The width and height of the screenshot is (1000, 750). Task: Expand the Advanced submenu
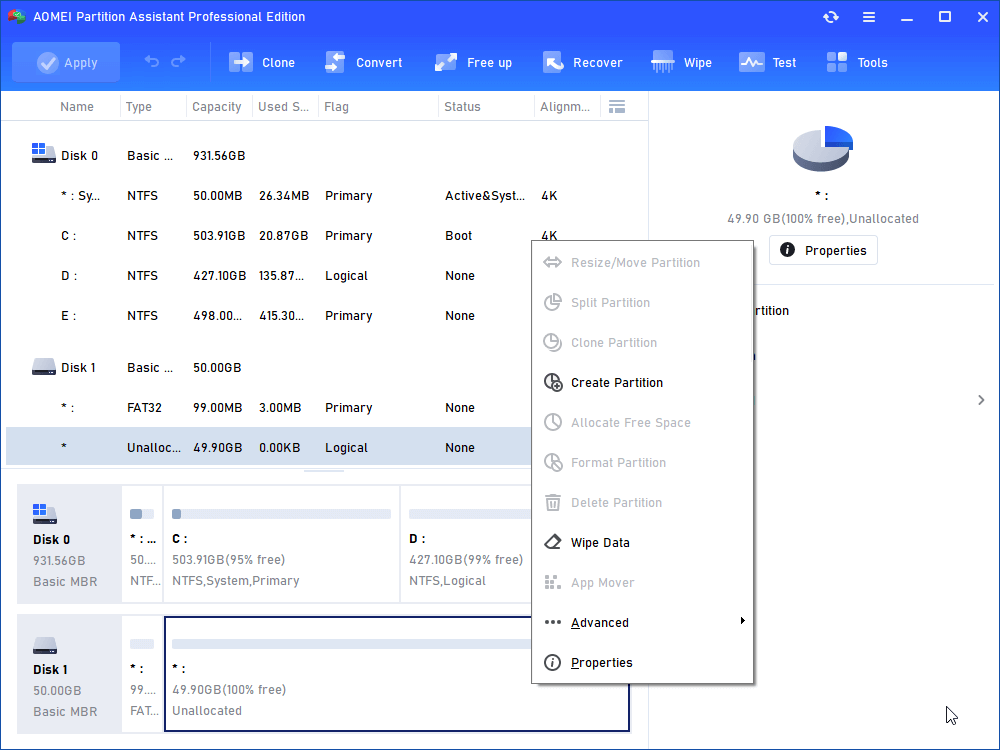click(x=642, y=622)
